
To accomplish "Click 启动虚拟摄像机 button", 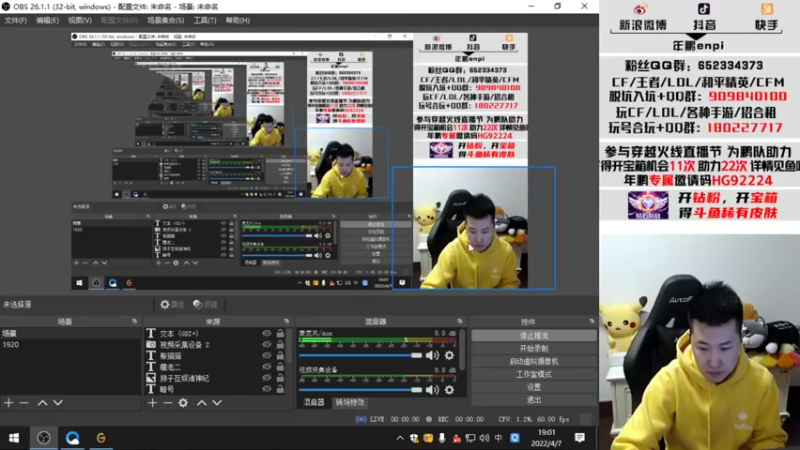I will pos(534,361).
